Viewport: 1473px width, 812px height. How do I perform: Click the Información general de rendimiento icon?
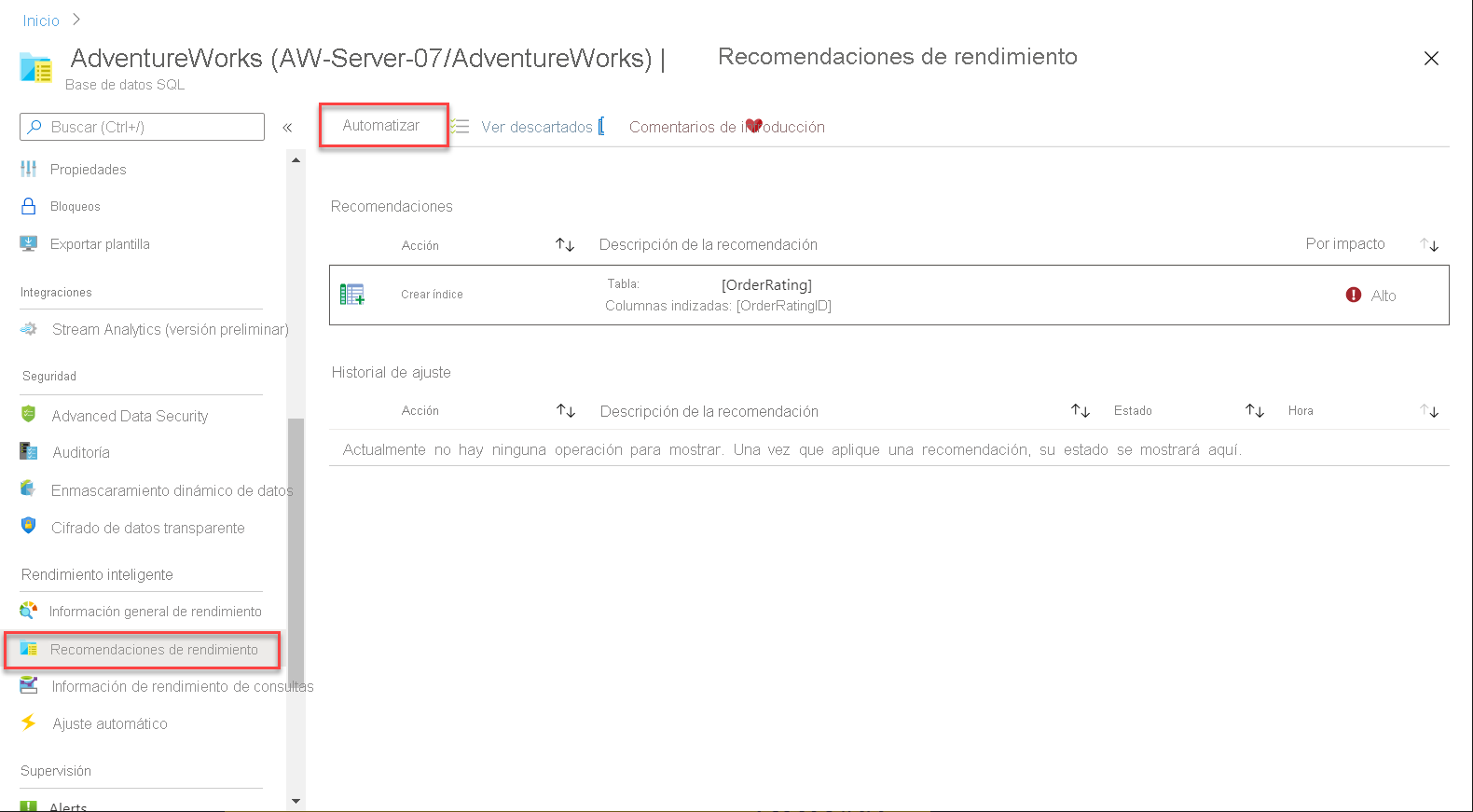(29, 611)
